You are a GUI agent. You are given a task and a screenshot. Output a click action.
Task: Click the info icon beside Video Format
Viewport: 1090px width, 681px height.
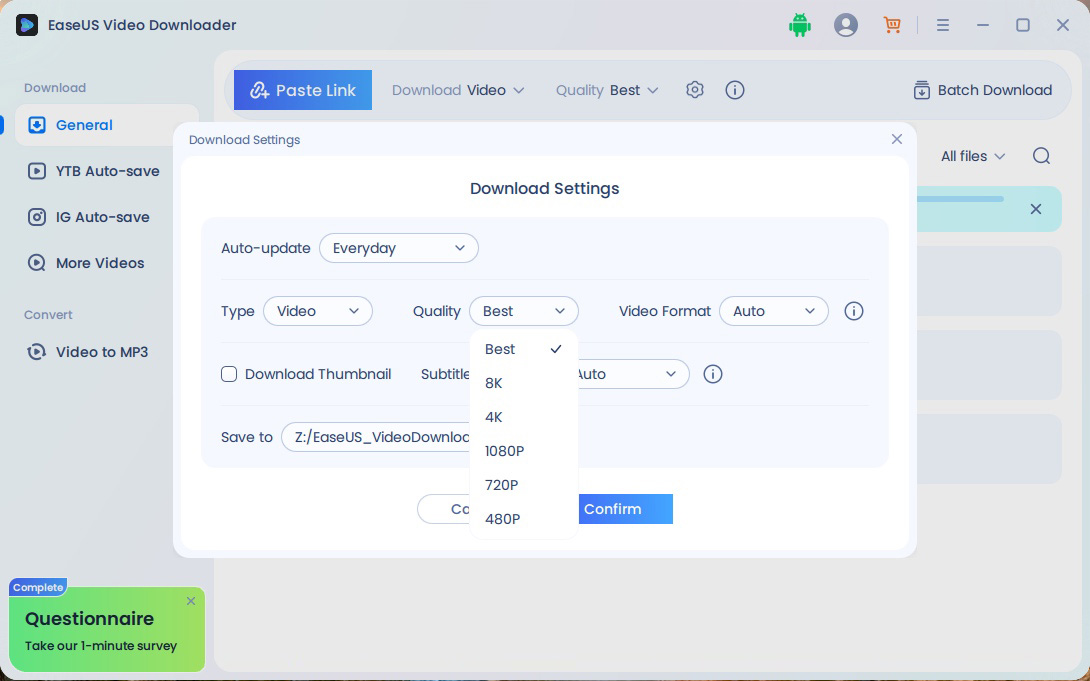pos(854,311)
